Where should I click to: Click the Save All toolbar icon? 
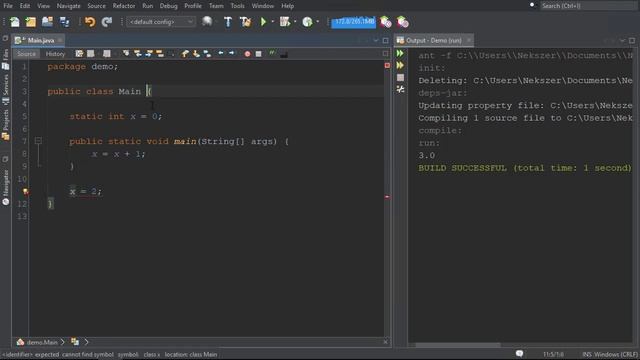coord(64,22)
